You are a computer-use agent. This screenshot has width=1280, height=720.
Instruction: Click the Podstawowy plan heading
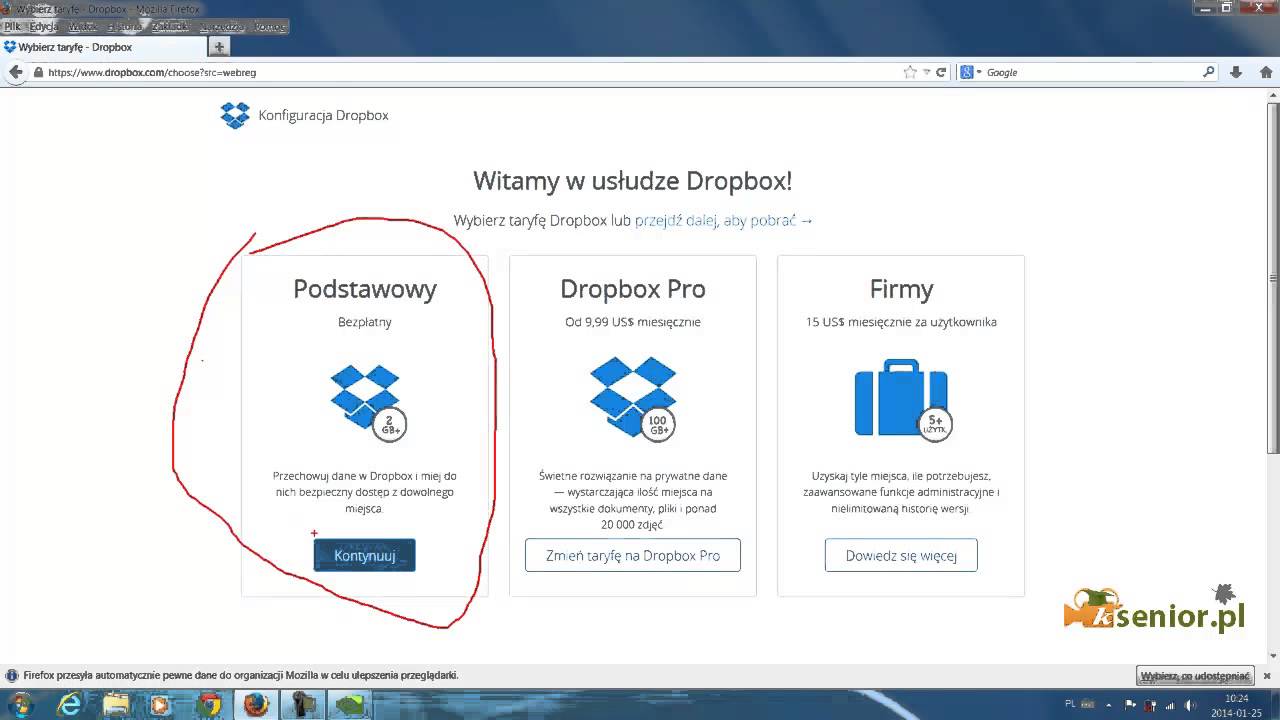click(x=365, y=289)
